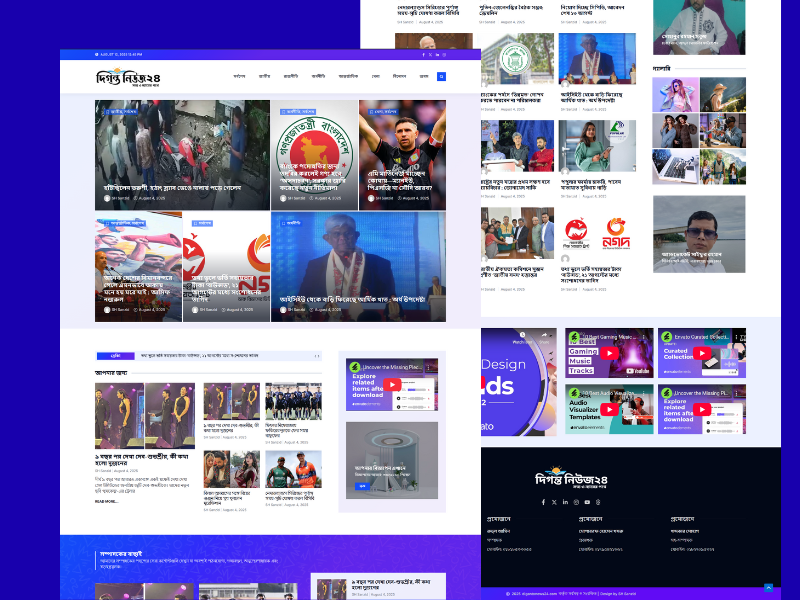Click the blue headline ticker label
Screen dimensions: 800x600
click(x=116, y=356)
